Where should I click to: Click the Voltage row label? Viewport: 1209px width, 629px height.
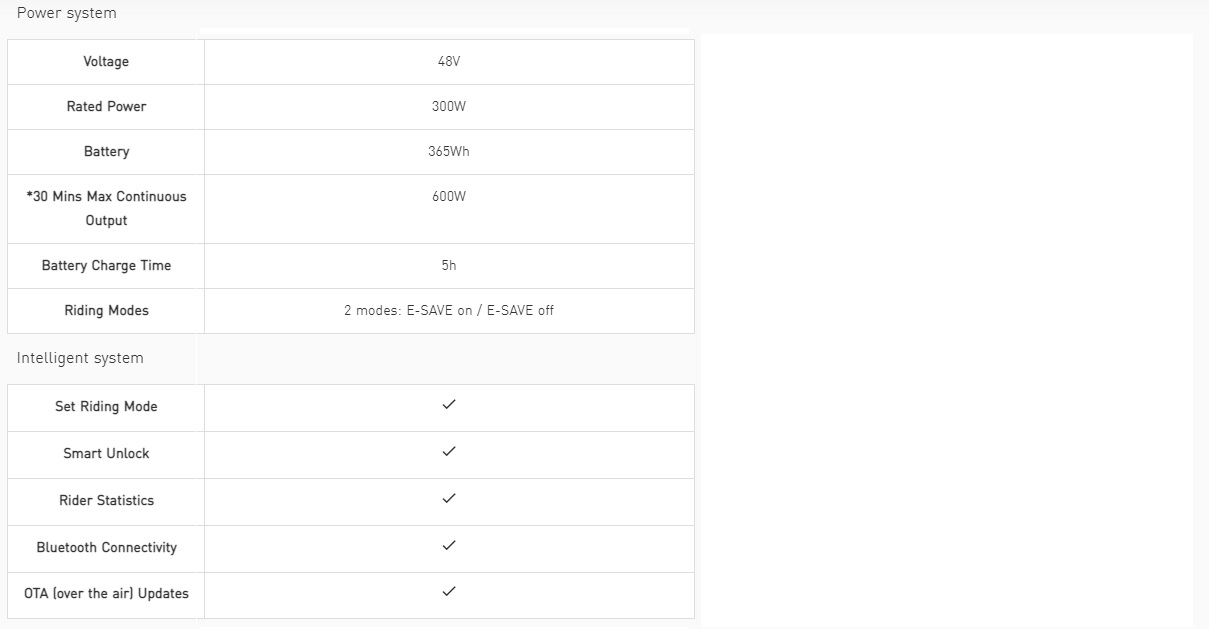pyautogui.click(x=106, y=62)
